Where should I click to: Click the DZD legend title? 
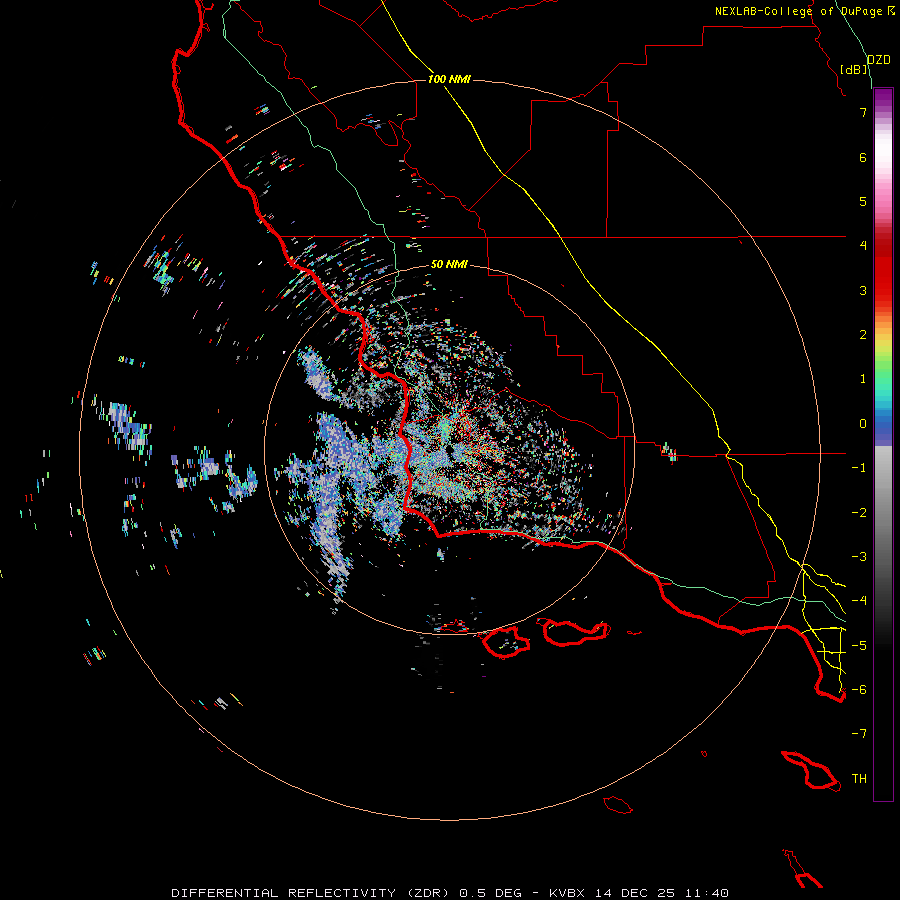[879, 60]
